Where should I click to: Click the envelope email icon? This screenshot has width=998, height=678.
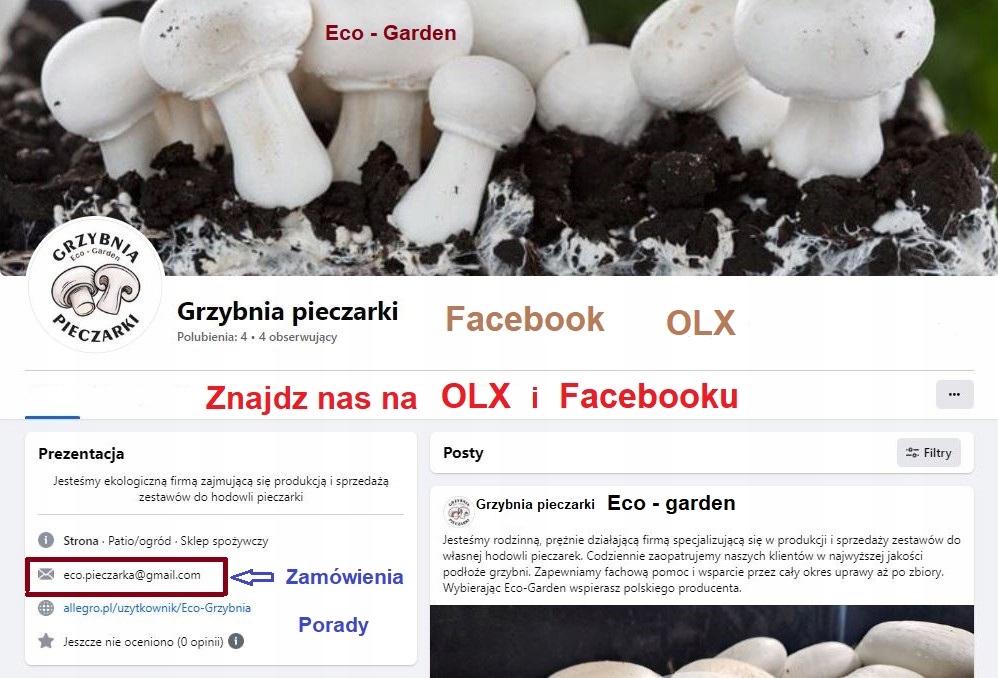46,574
